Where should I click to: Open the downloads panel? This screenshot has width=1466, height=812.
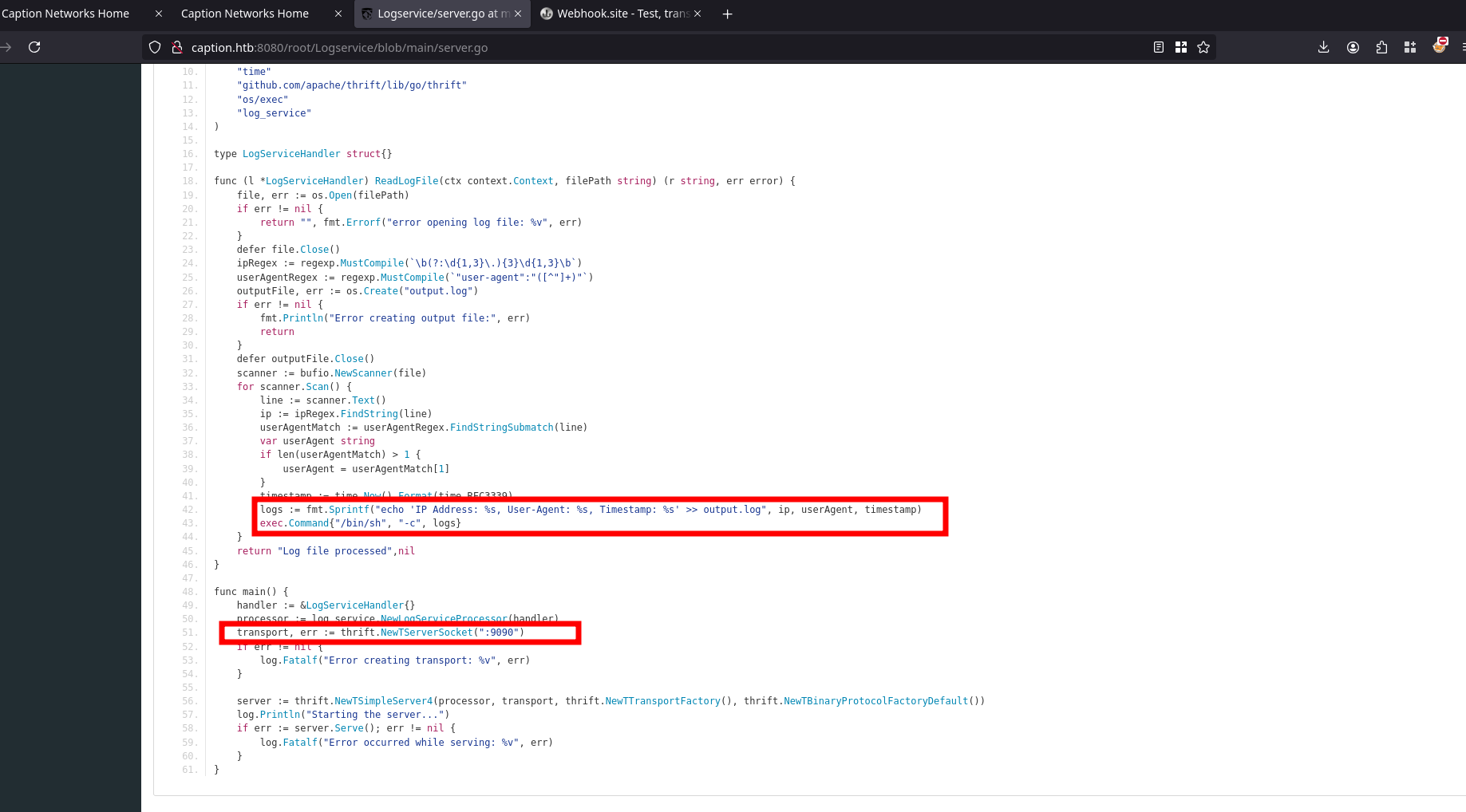pos(1323,47)
